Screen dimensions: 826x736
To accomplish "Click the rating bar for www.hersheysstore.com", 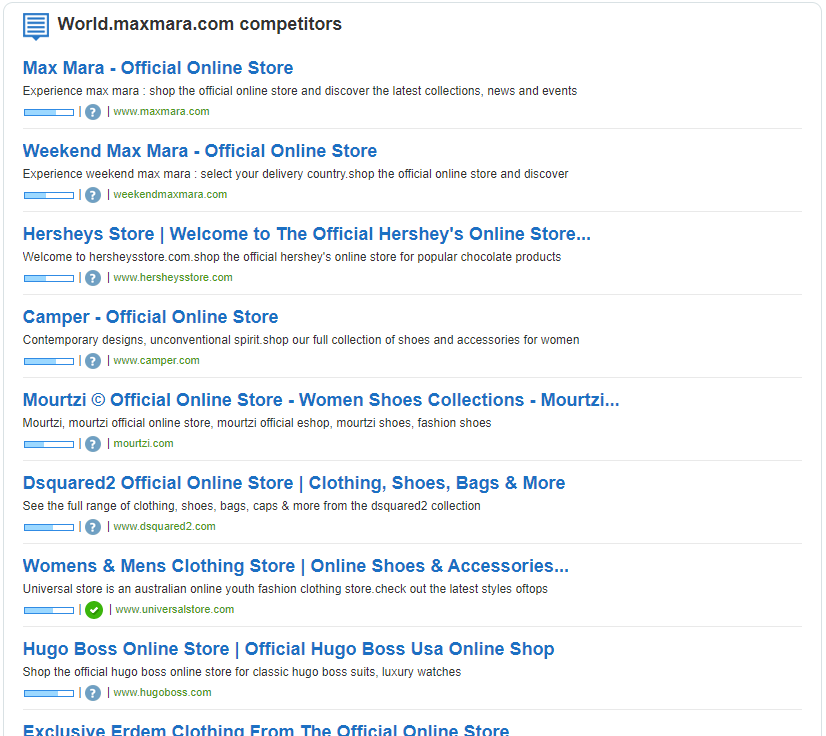I will tap(49, 278).
